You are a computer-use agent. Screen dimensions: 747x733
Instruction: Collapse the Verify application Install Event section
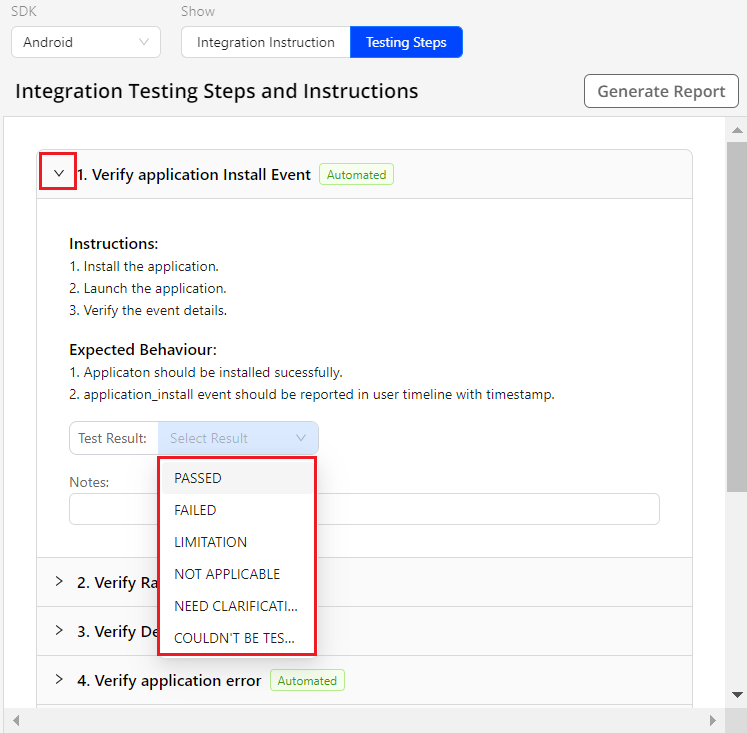tap(59, 174)
